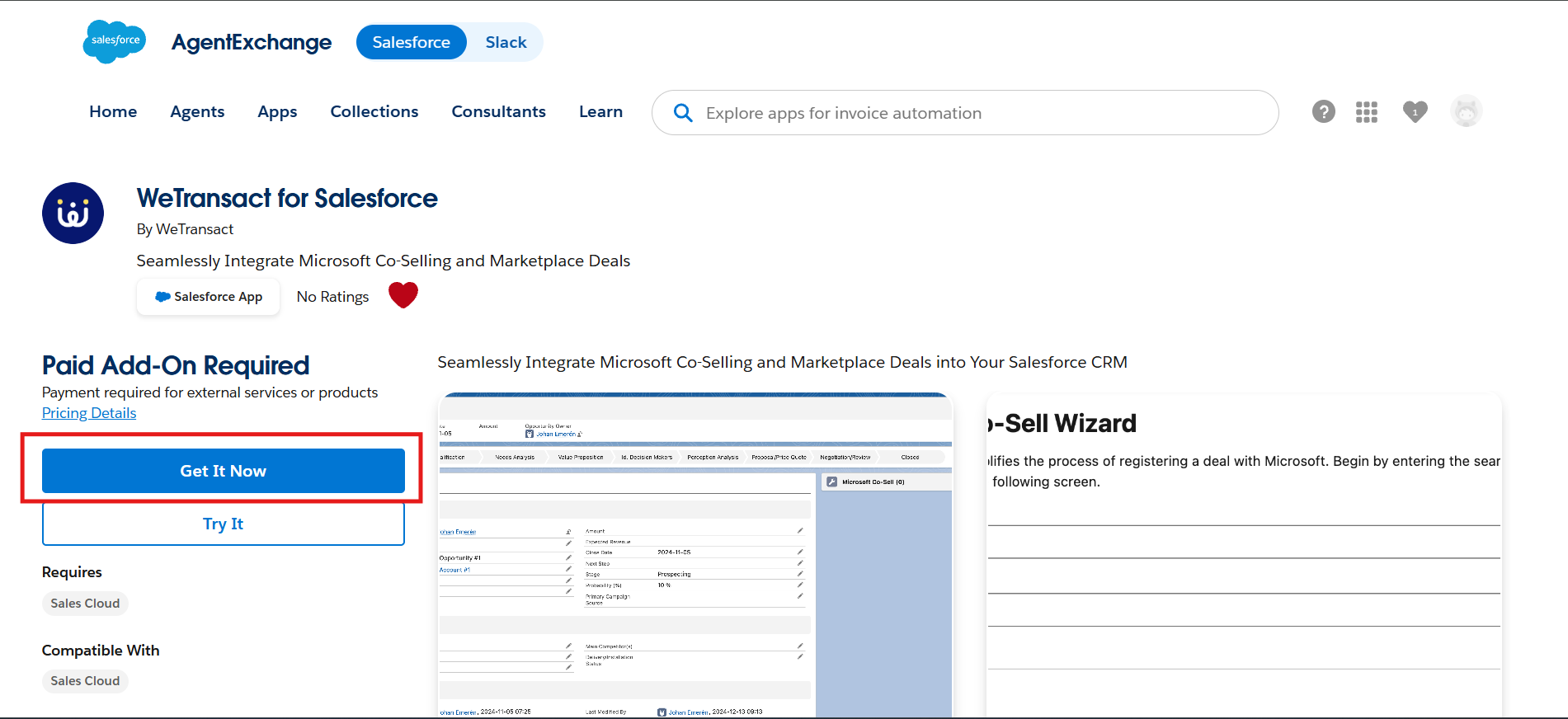This screenshot has width=1568, height=719.
Task: Click the AgentExchange title
Action: click(x=252, y=42)
